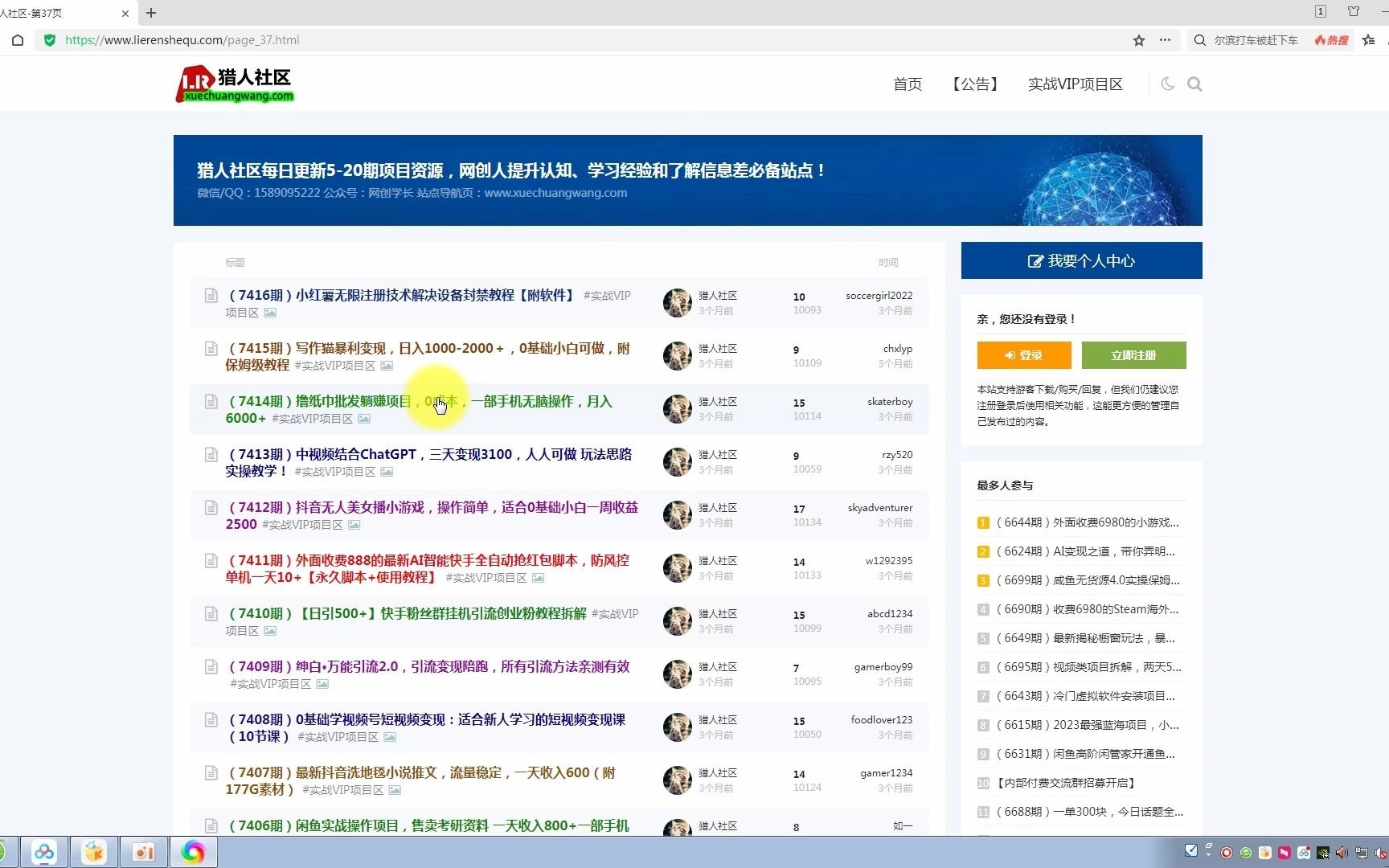The height and width of the screenshot is (868, 1389).
Task: Click the shirt skin icon in title bar
Action: (1354, 11)
